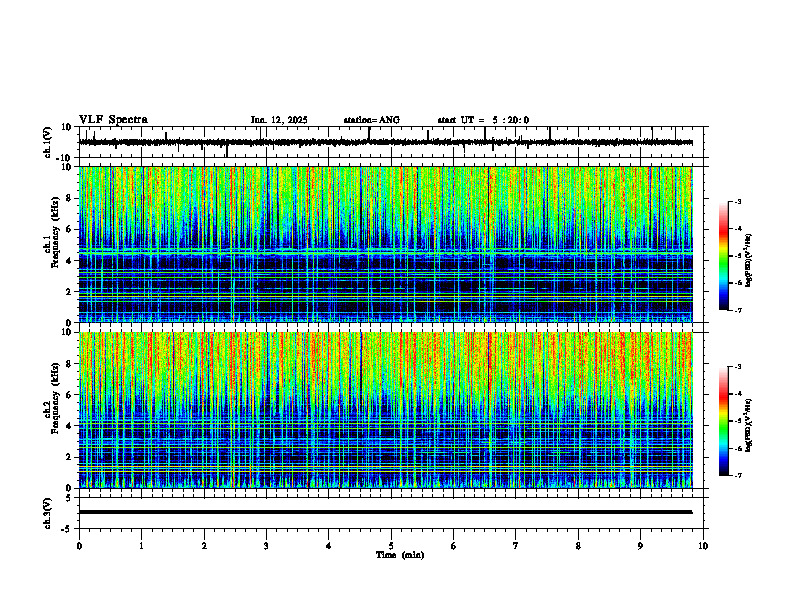Select the "start UT = 5:20:0" header text

click(483, 120)
